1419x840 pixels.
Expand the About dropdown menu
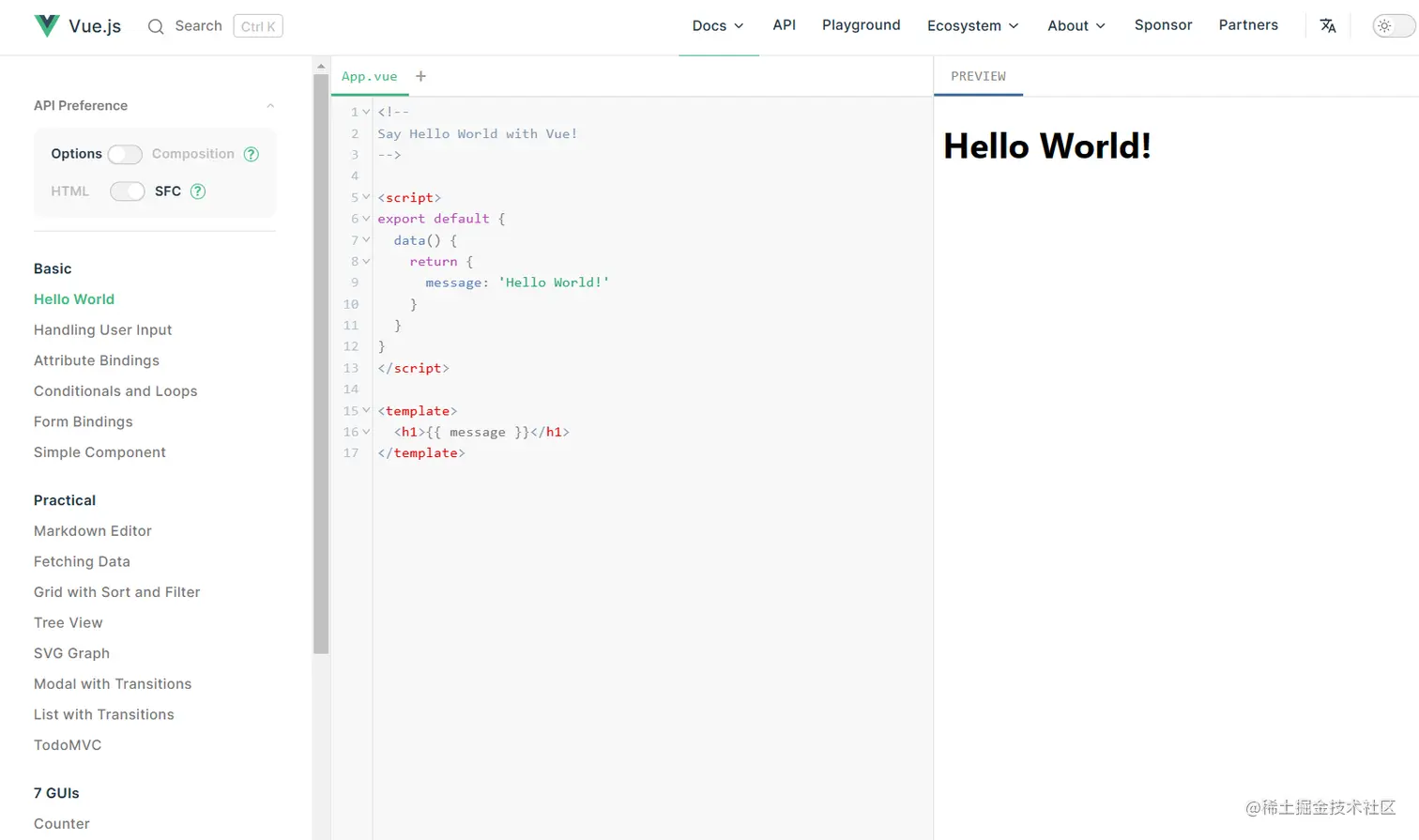pyautogui.click(x=1076, y=25)
